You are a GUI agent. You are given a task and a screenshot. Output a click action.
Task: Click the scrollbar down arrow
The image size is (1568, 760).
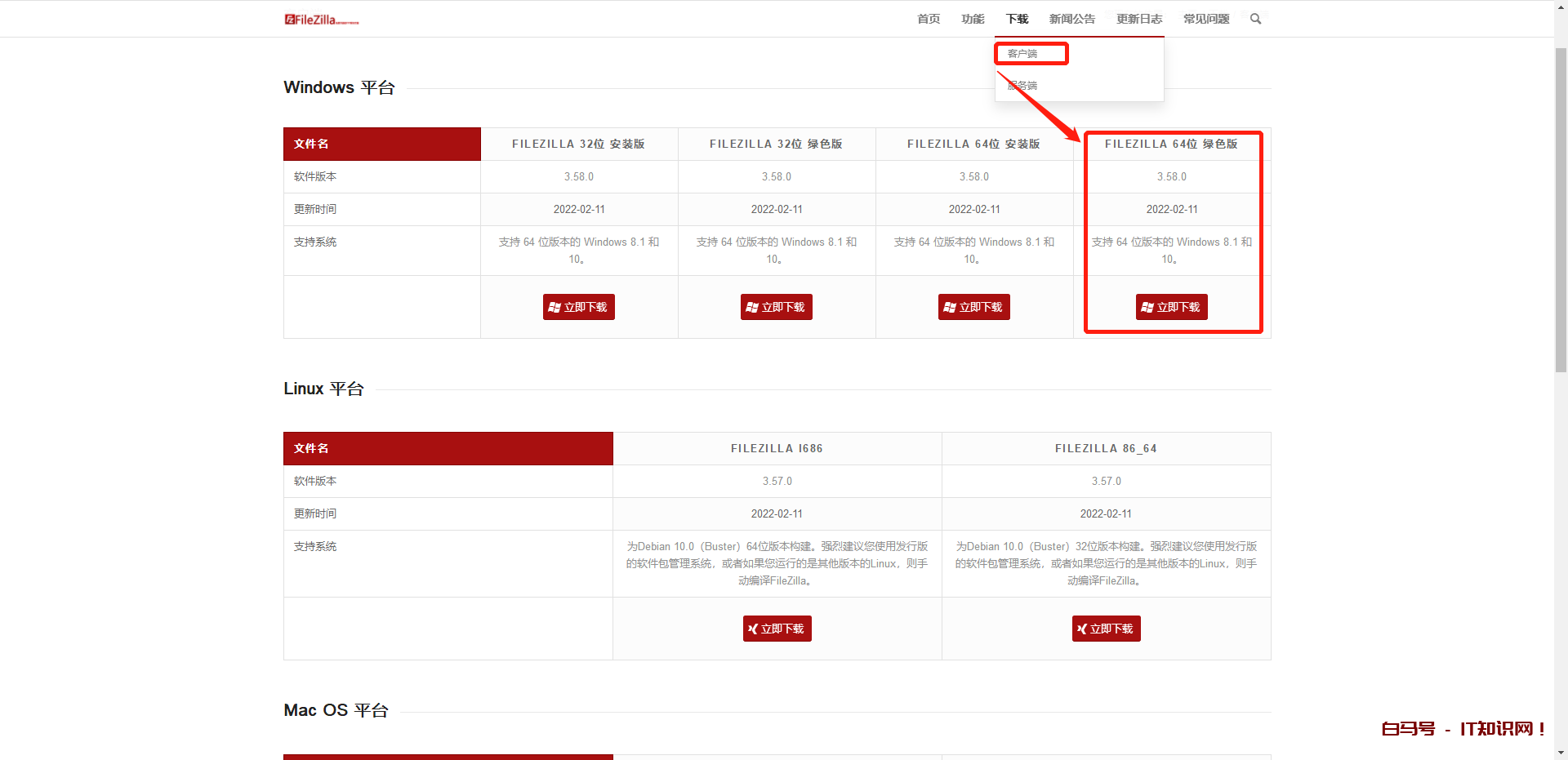pyautogui.click(x=1561, y=753)
